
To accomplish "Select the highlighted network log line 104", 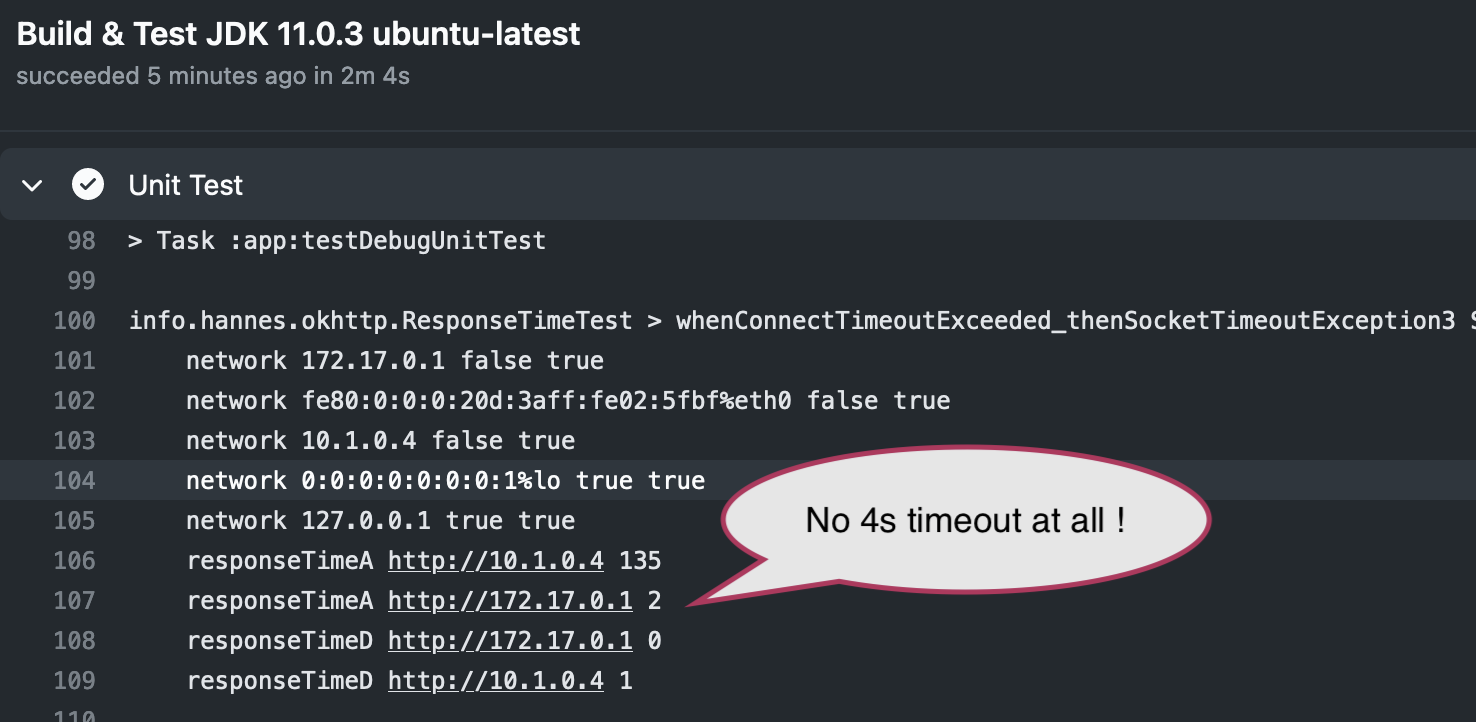I will click(x=445, y=480).
